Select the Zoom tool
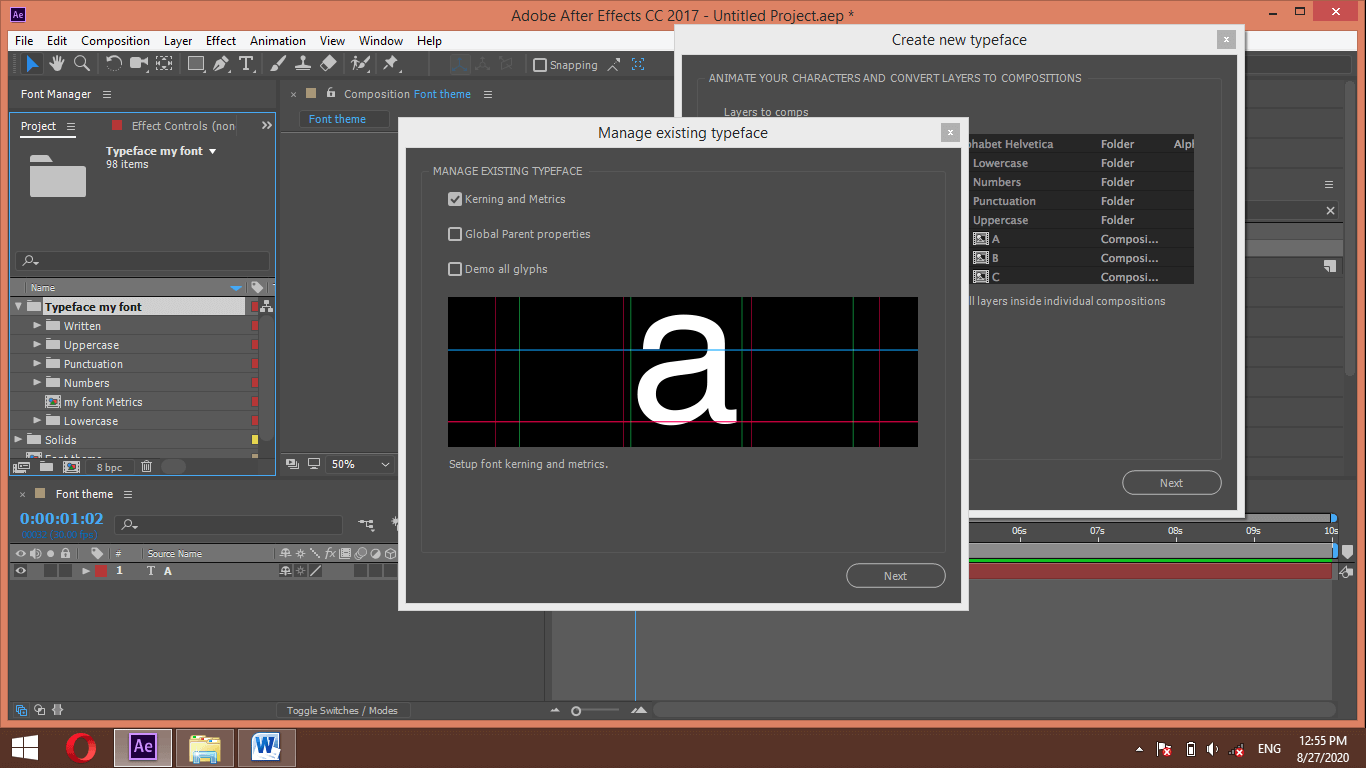The height and width of the screenshot is (768, 1366). pos(82,64)
